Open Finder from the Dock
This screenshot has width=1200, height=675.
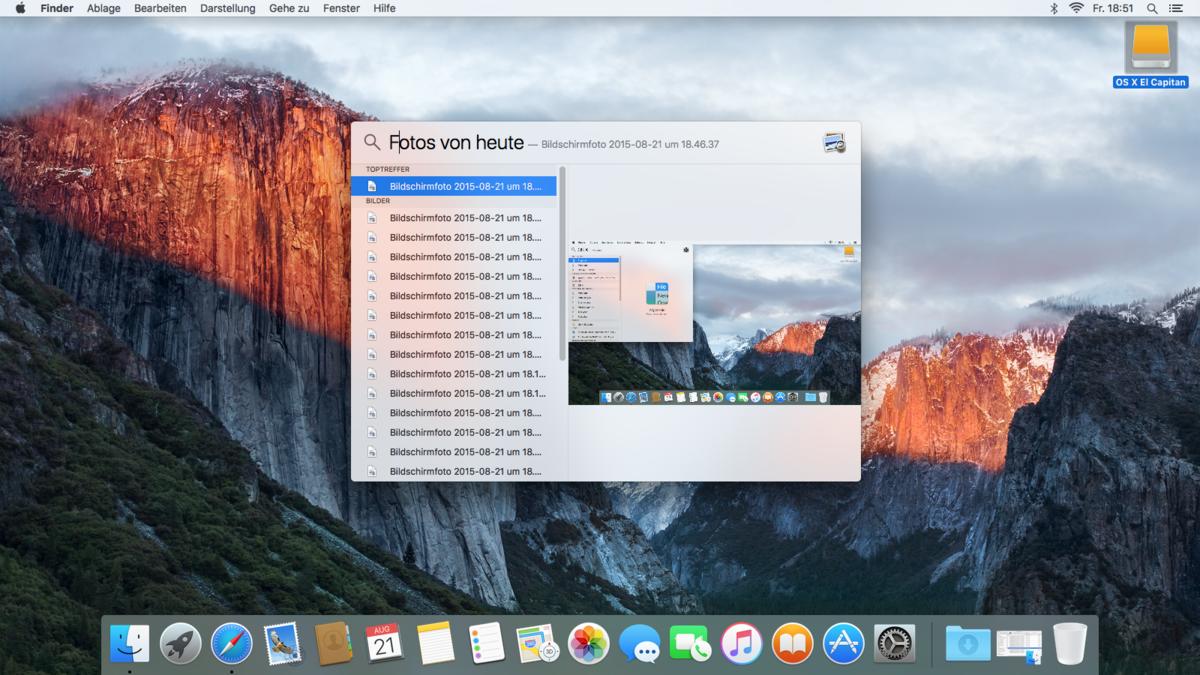129,644
